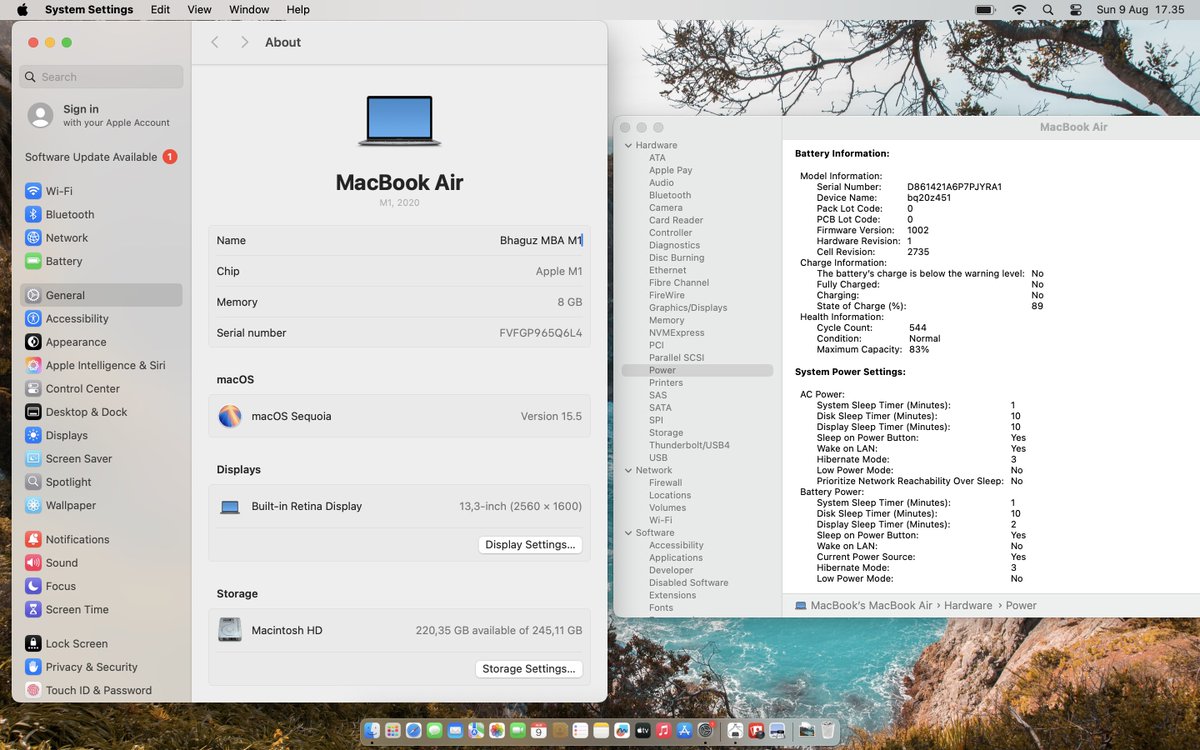Select General in the settings sidebar
1200x750 pixels.
[x=101, y=295]
